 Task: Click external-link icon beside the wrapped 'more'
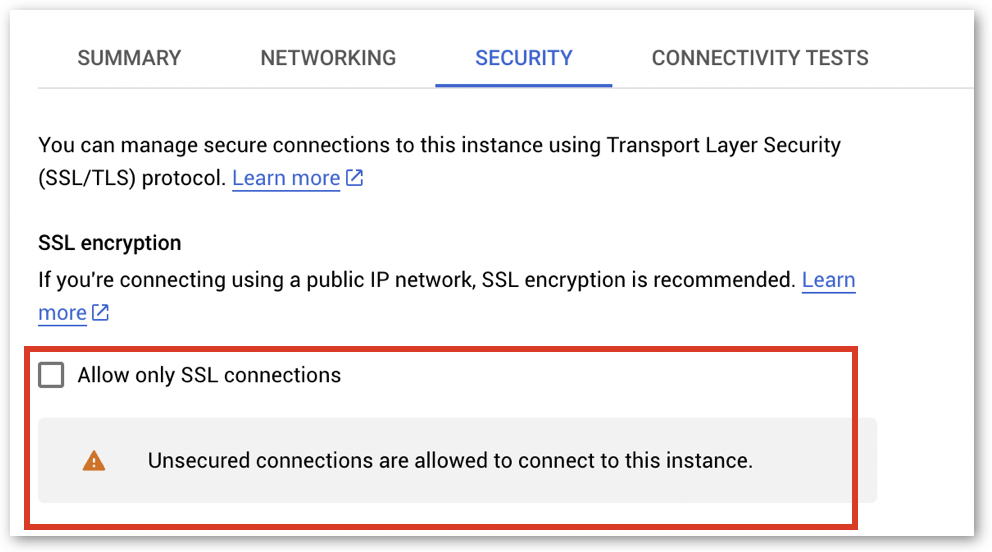tap(100, 313)
